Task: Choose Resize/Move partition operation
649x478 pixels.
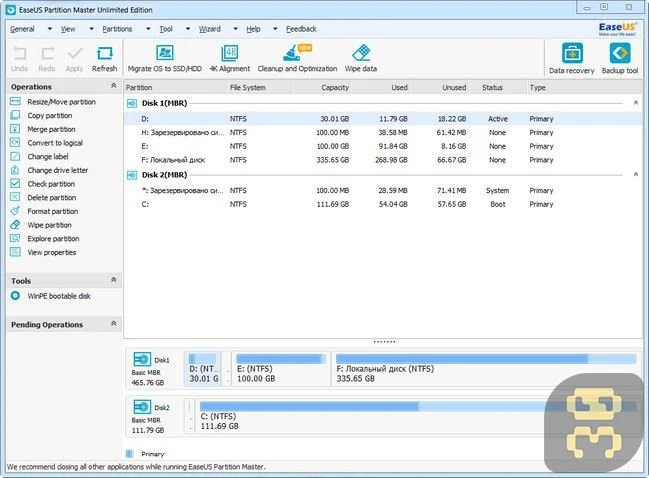Action: (x=61, y=102)
